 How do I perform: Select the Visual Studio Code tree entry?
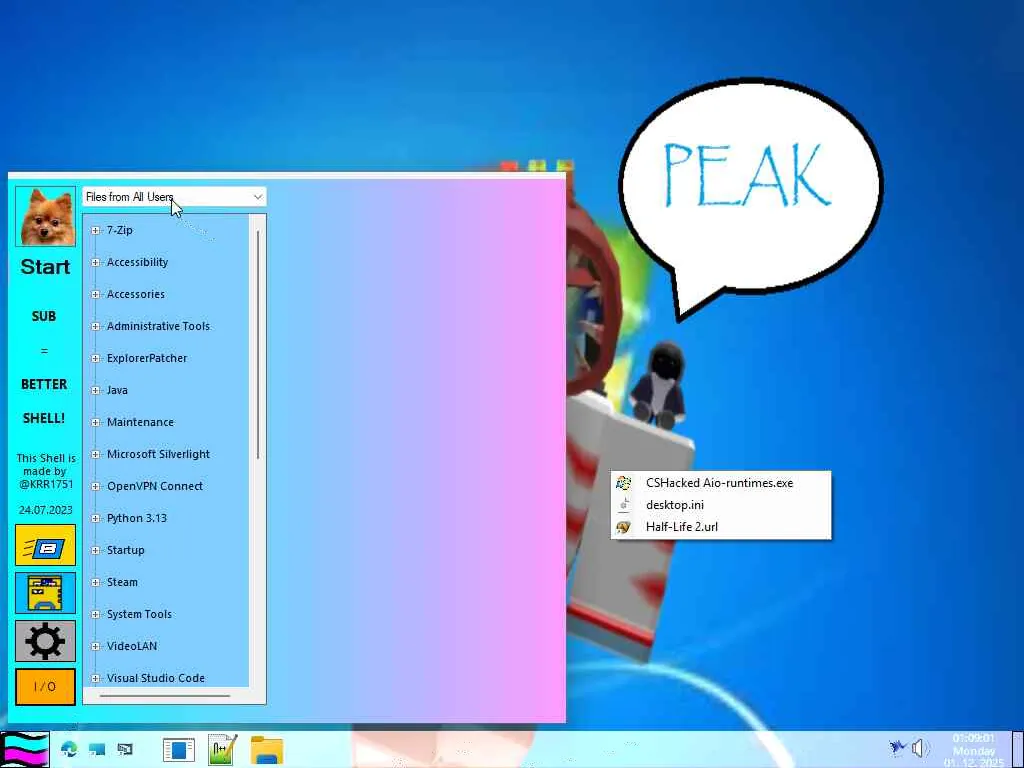[155, 678]
